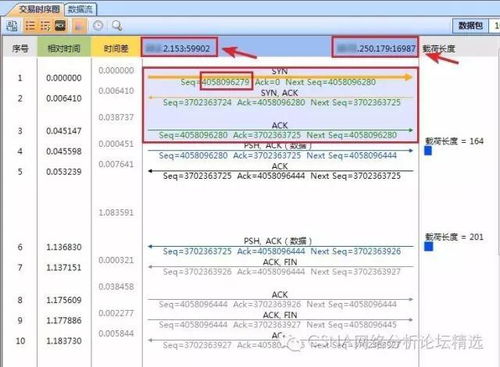Click the 序号 column header
The height and width of the screenshot is (367, 500).
(20, 49)
